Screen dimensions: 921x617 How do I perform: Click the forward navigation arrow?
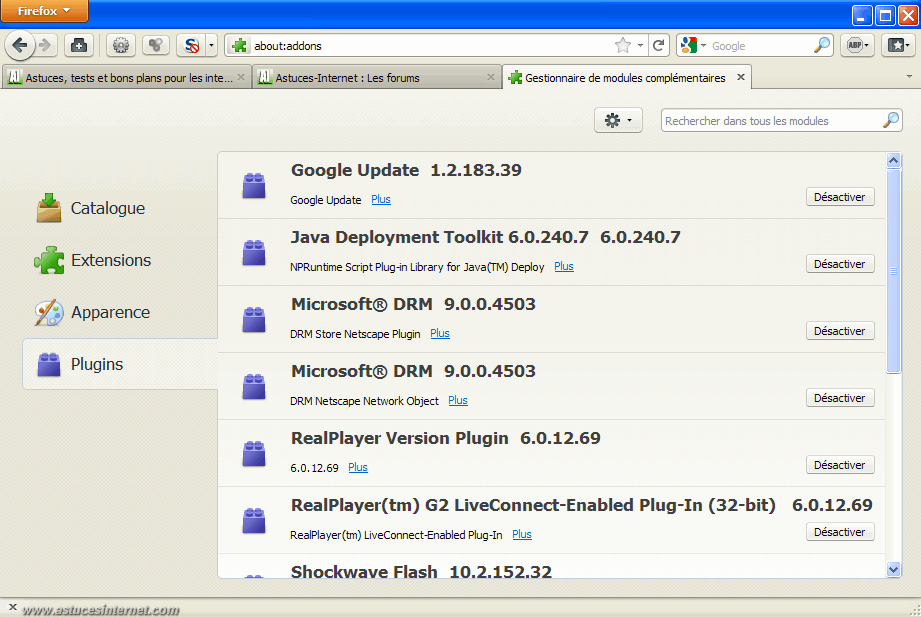[x=46, y=45]
